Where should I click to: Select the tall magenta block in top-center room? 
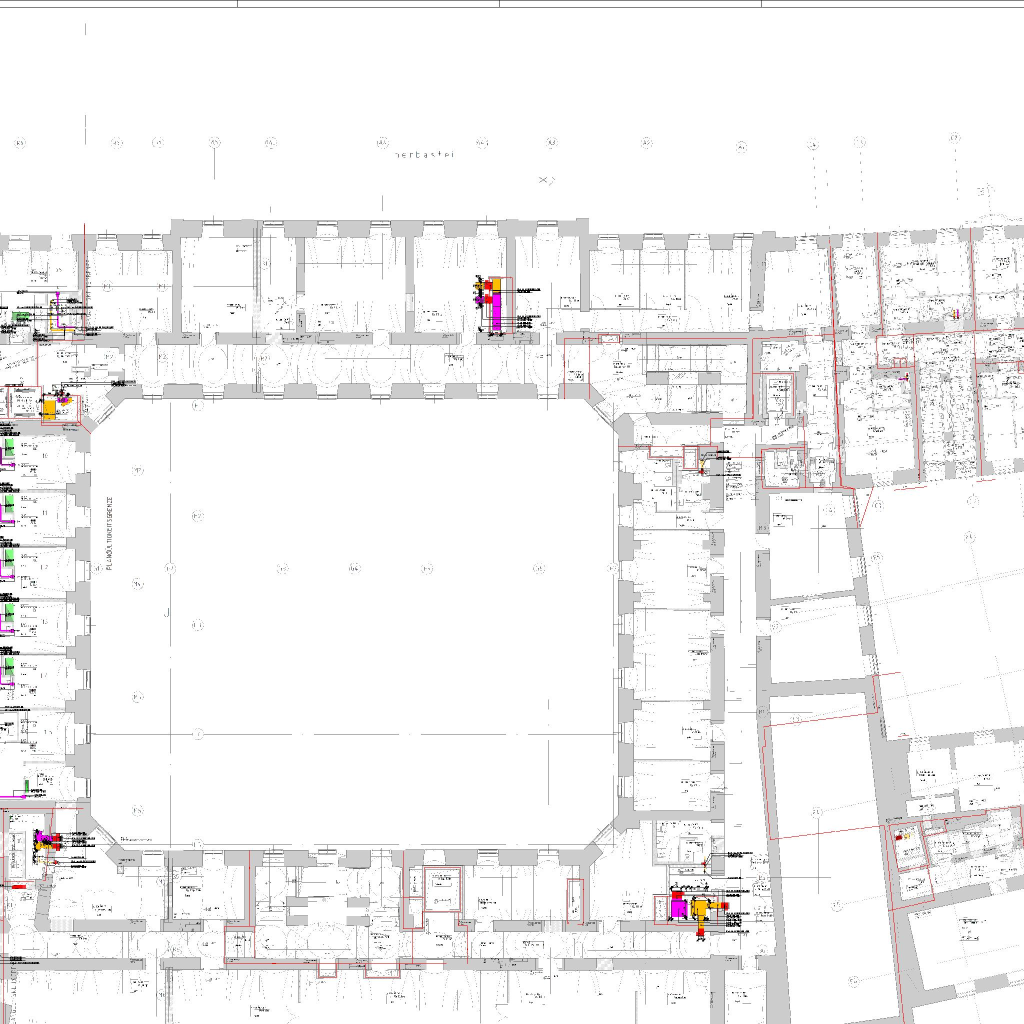(x=494, y=312)
